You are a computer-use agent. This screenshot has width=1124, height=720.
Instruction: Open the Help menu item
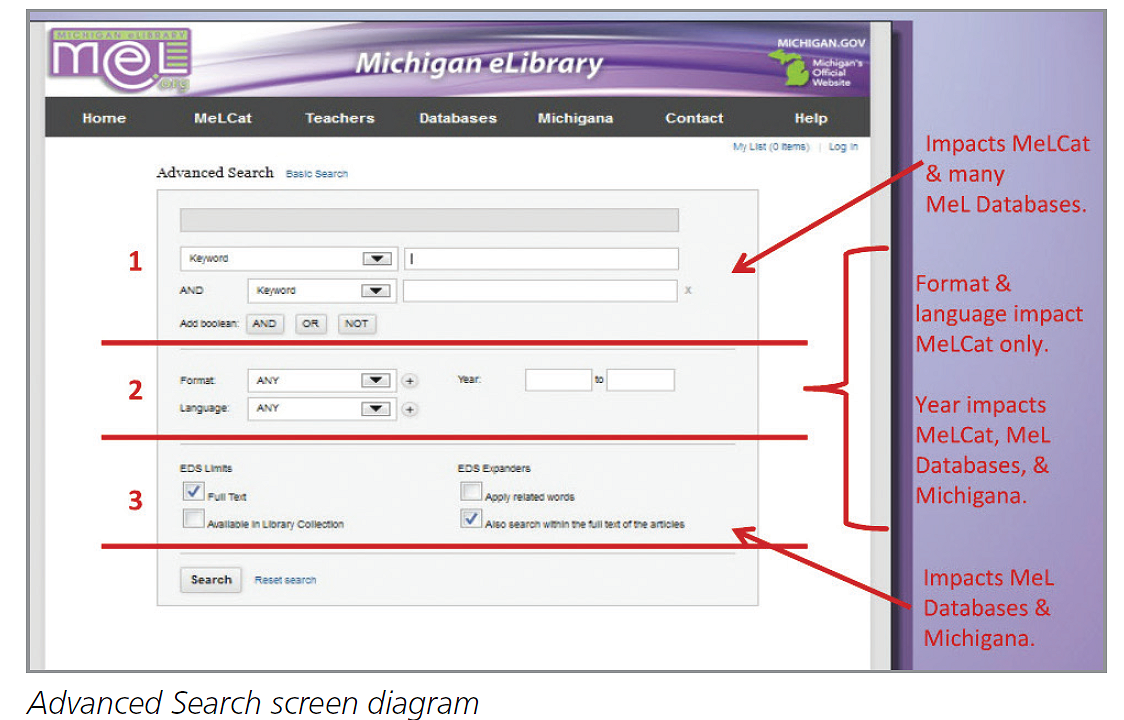811,118
